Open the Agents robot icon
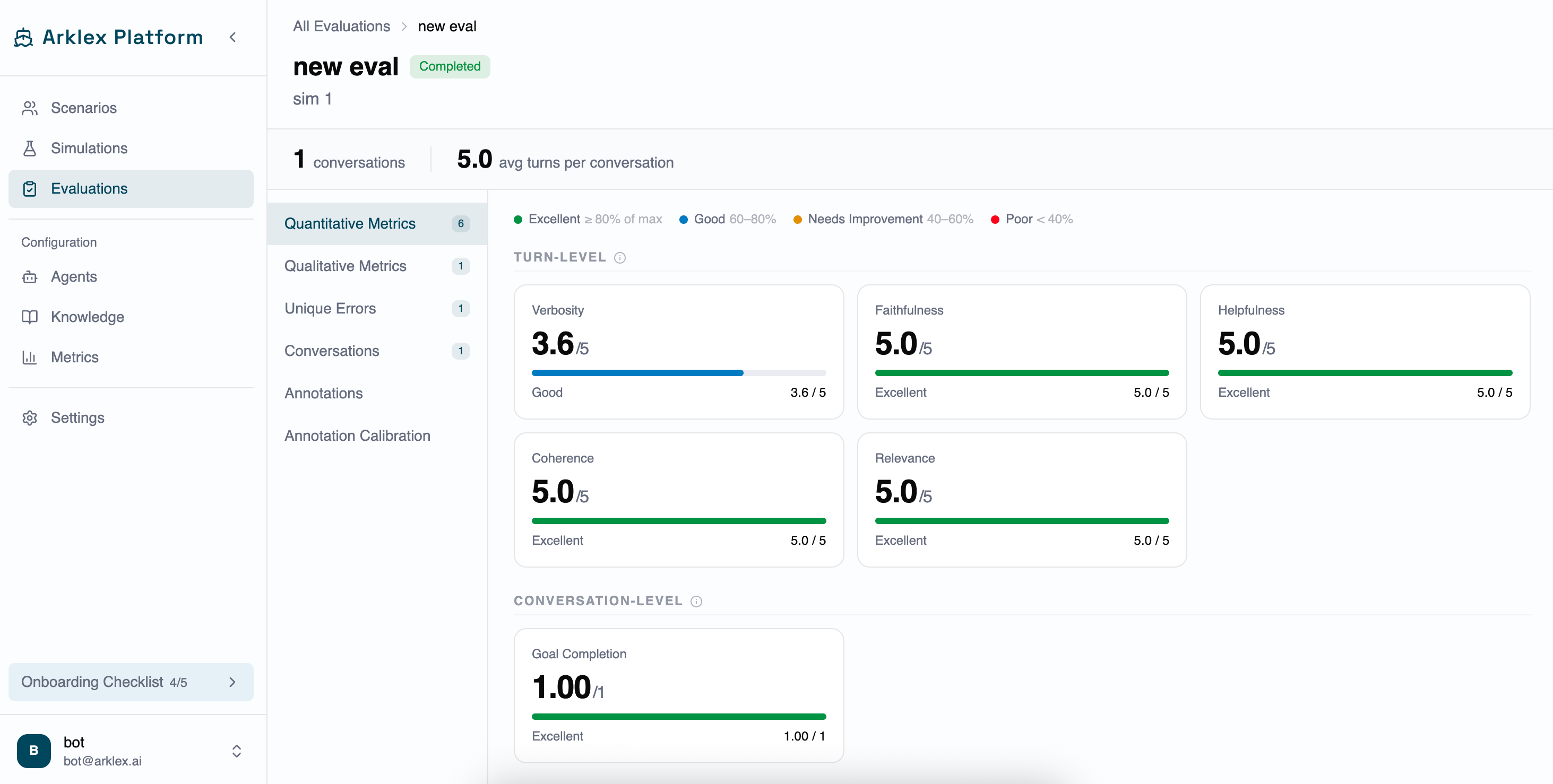This screenshot has height=784, width=1553. 30,276
